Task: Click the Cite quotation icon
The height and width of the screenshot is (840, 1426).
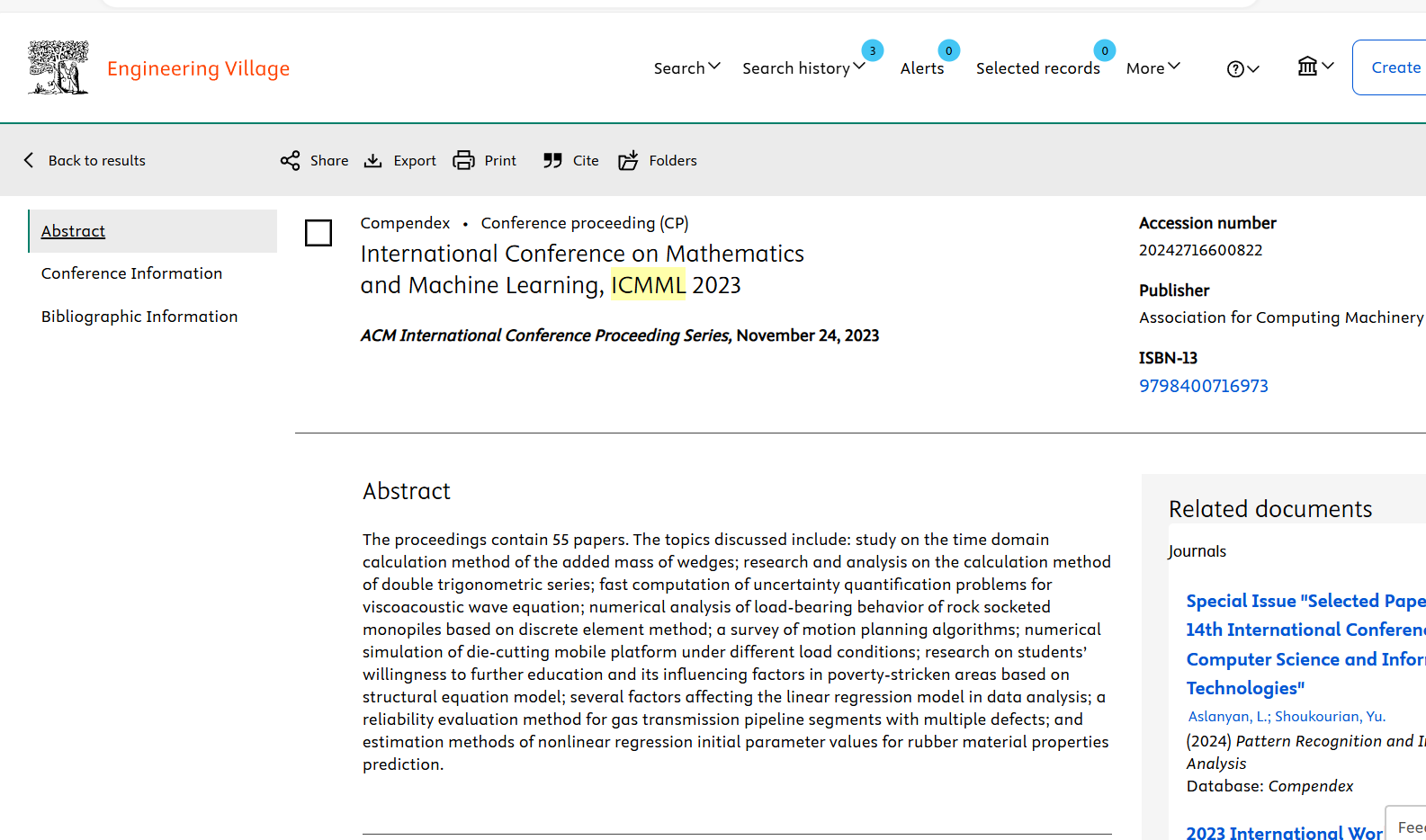Action: 552,160
